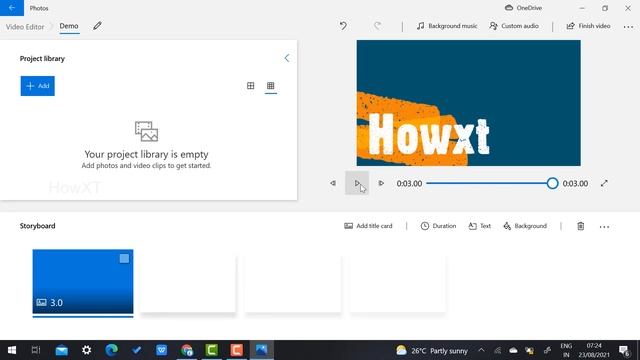
Task: Open Custom audio options
Action: (x=514, y=26)
